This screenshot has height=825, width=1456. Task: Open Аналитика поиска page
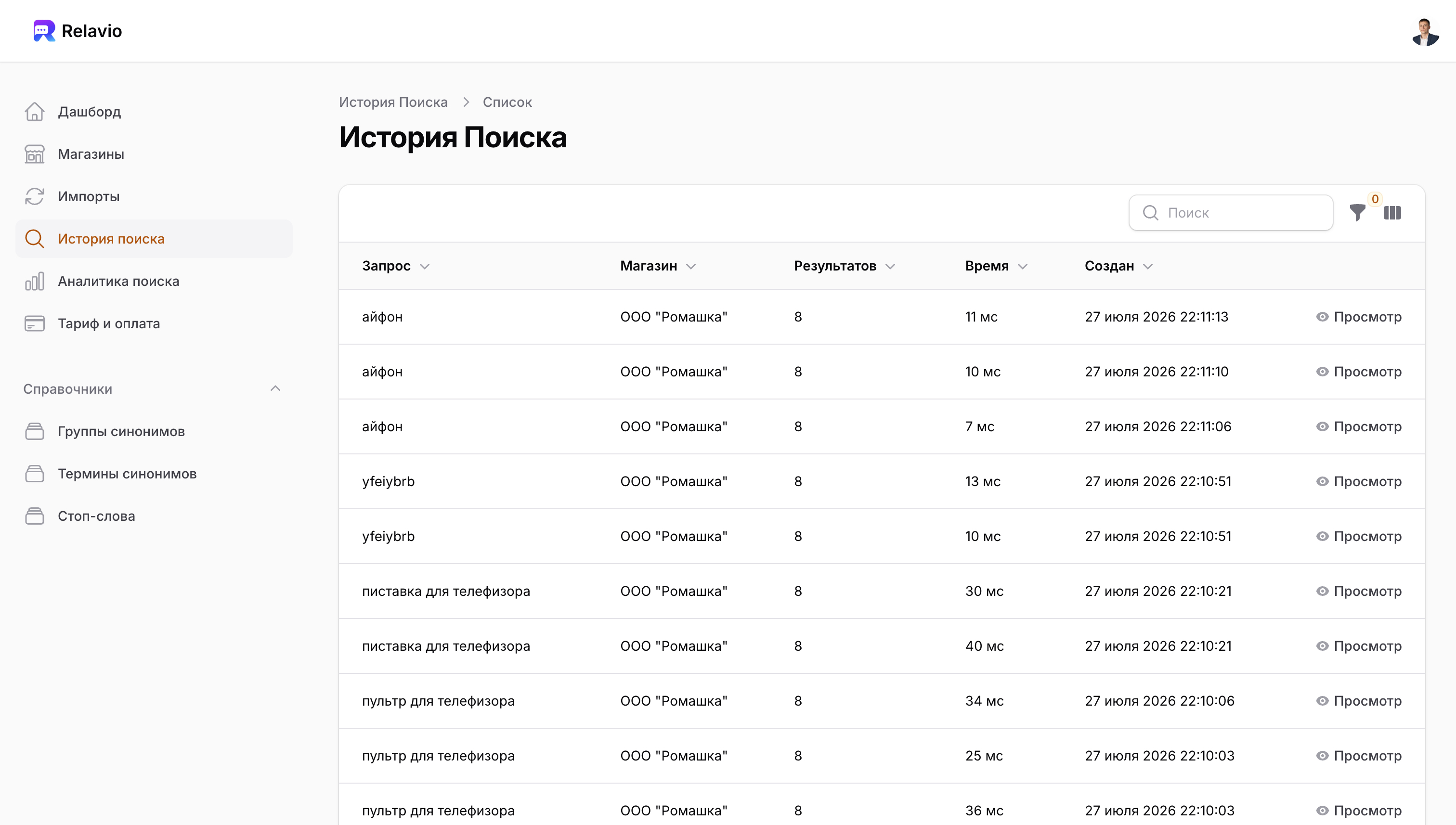(154, 281)
